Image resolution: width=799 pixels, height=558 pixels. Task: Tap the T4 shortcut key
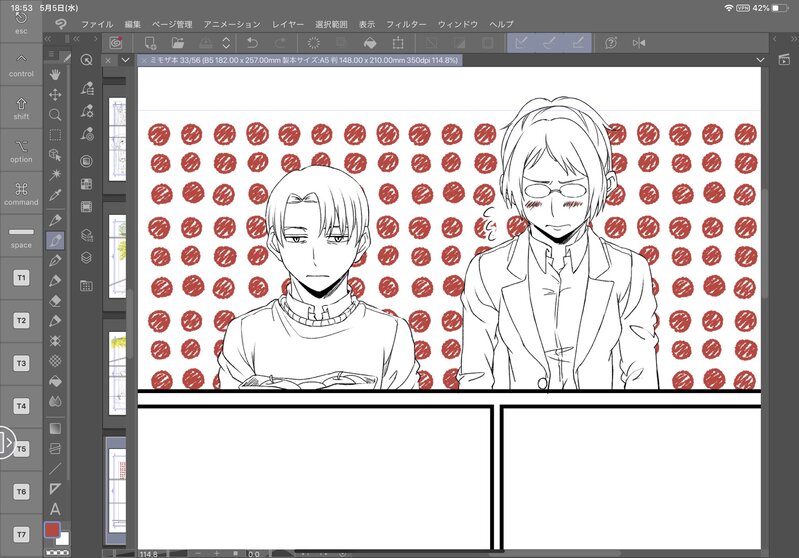click(x=21, y=406)
